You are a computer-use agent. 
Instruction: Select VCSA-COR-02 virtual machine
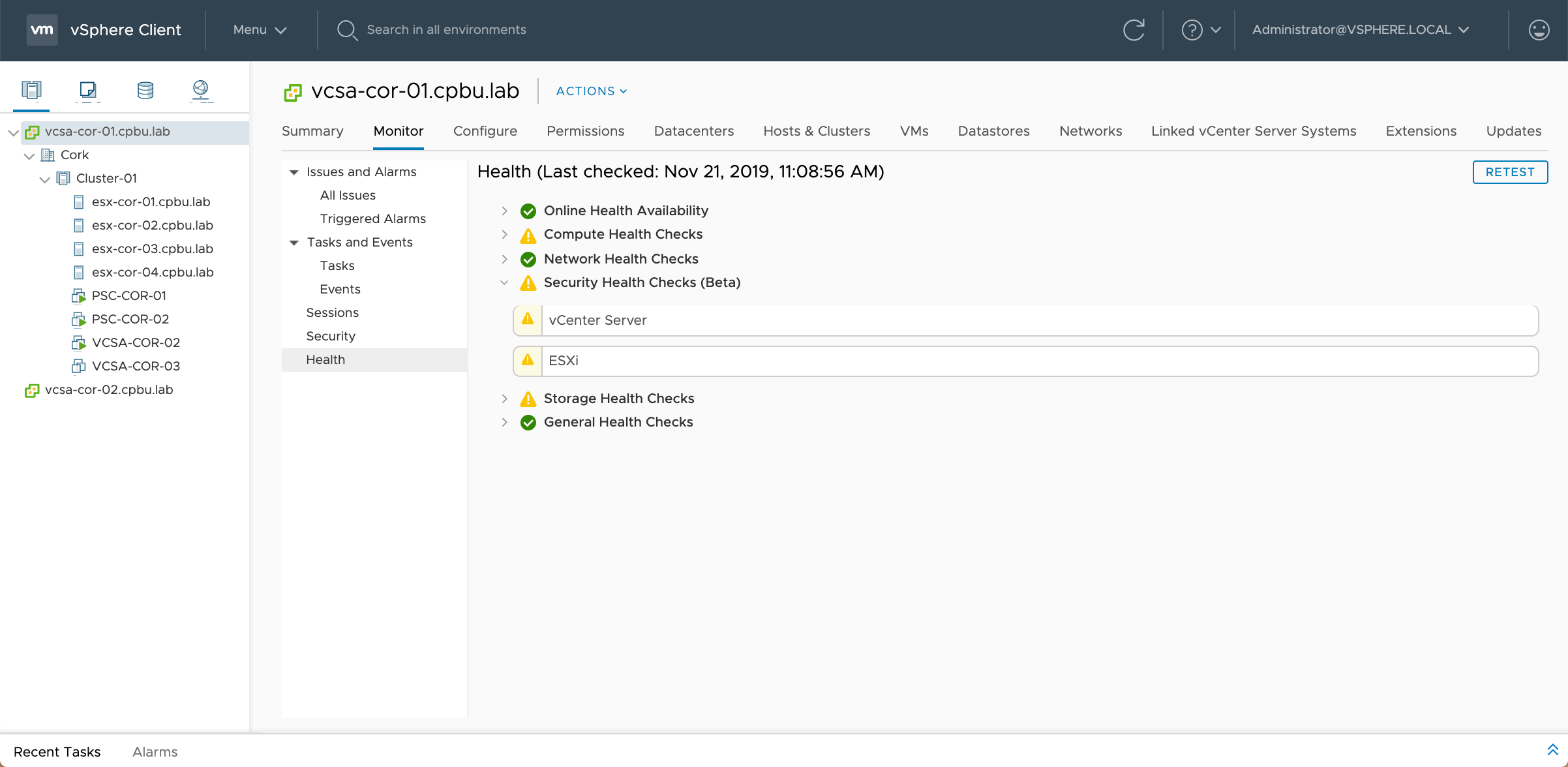136,343
